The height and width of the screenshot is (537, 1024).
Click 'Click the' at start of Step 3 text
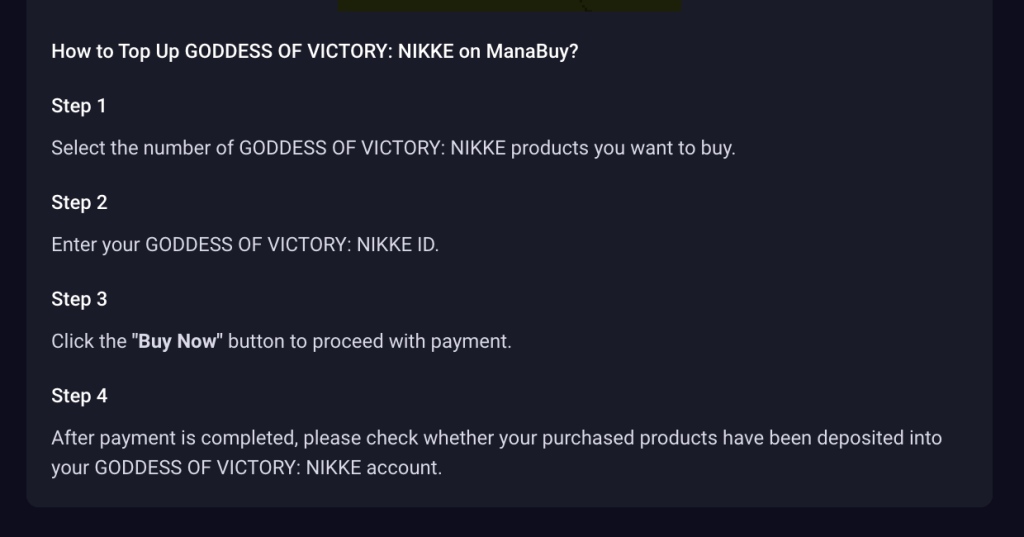(89, 342)
